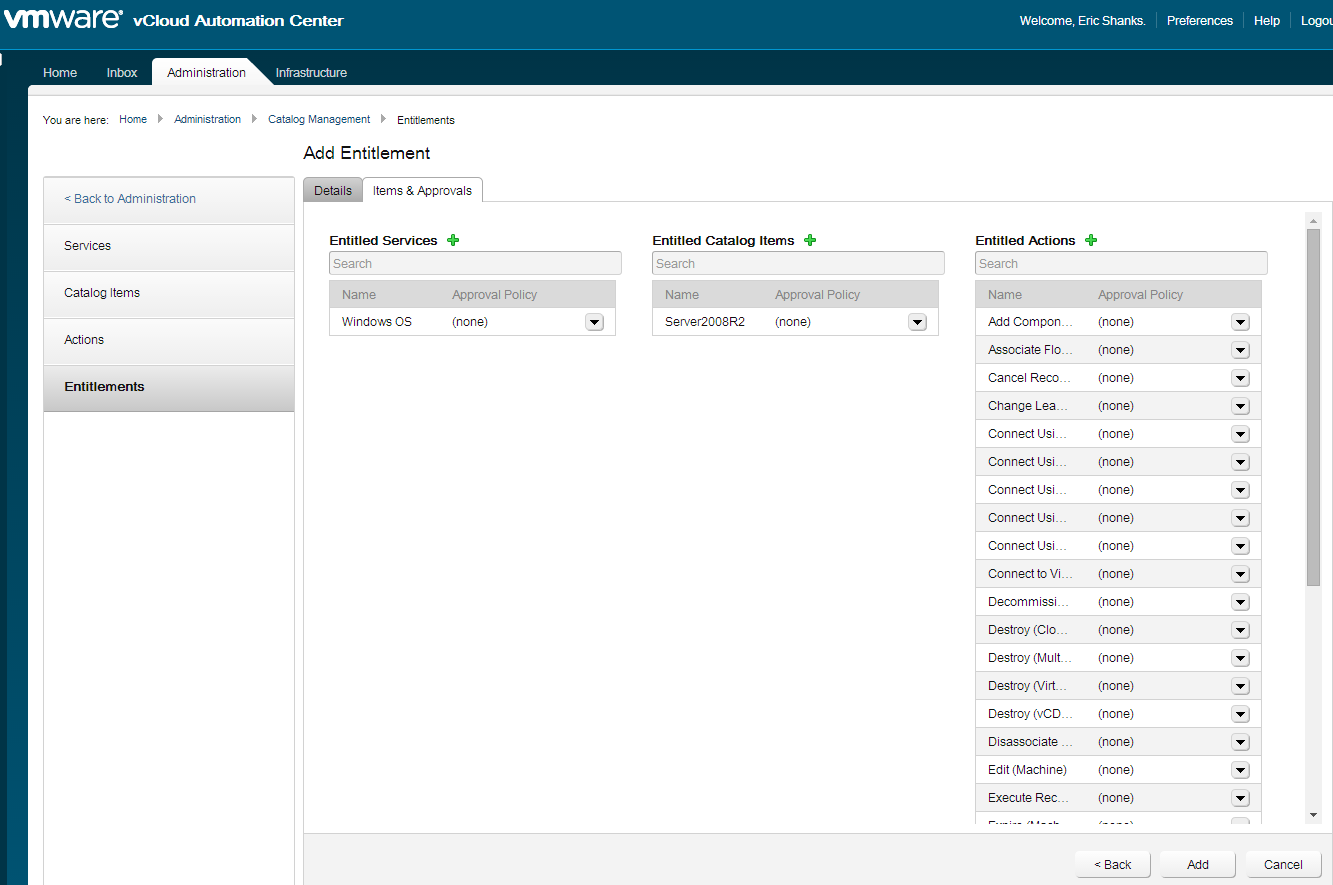Open the Infrastructure tab

[x=311, y=73]
